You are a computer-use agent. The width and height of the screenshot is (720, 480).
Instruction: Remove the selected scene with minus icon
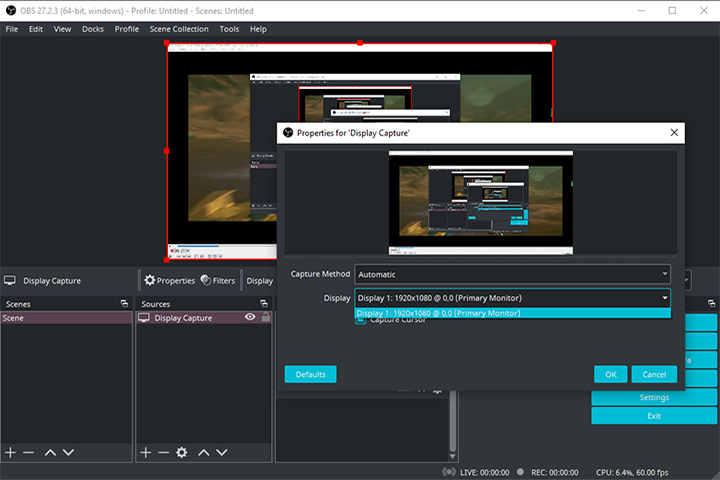point(28,453)
